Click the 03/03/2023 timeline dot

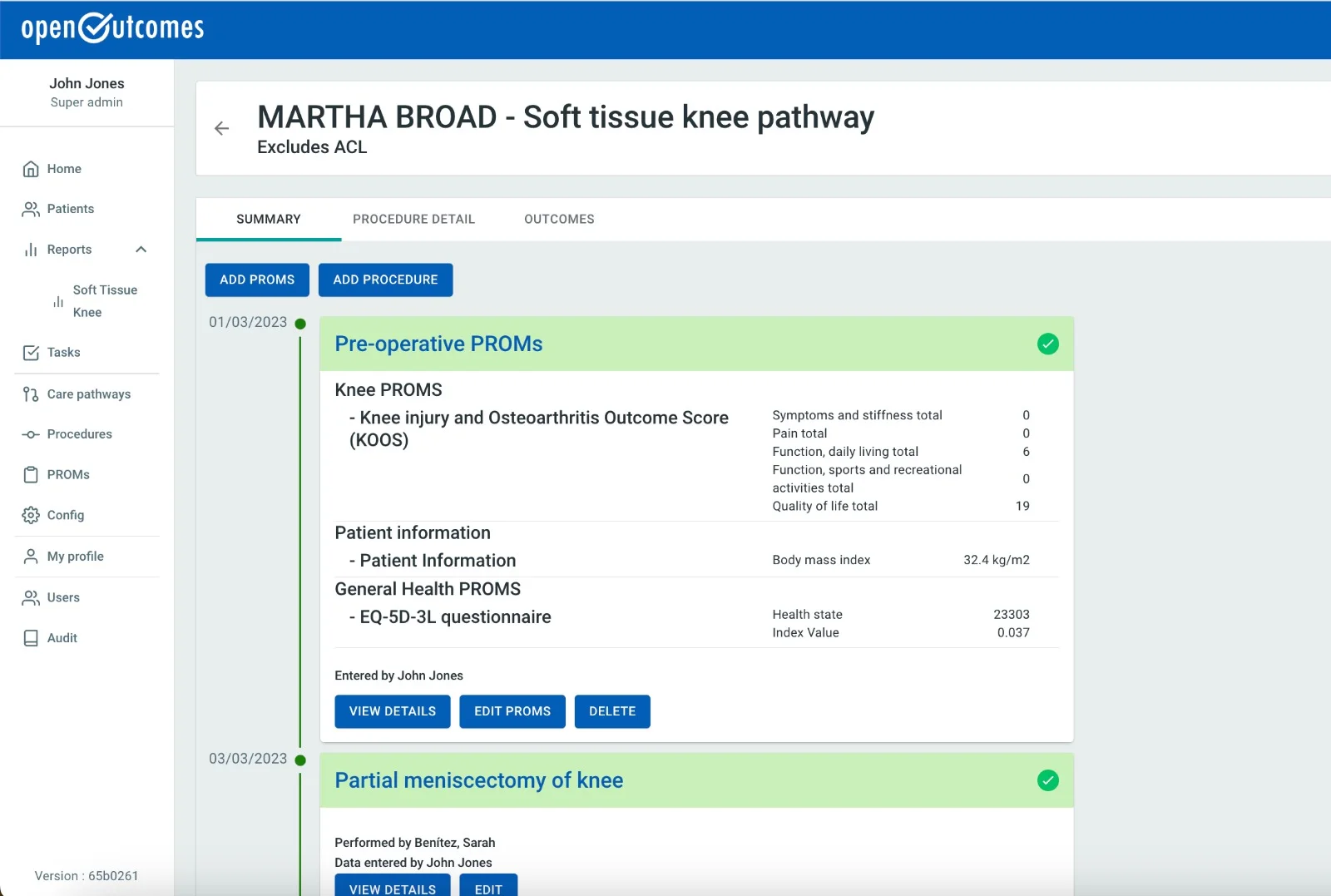300,760
